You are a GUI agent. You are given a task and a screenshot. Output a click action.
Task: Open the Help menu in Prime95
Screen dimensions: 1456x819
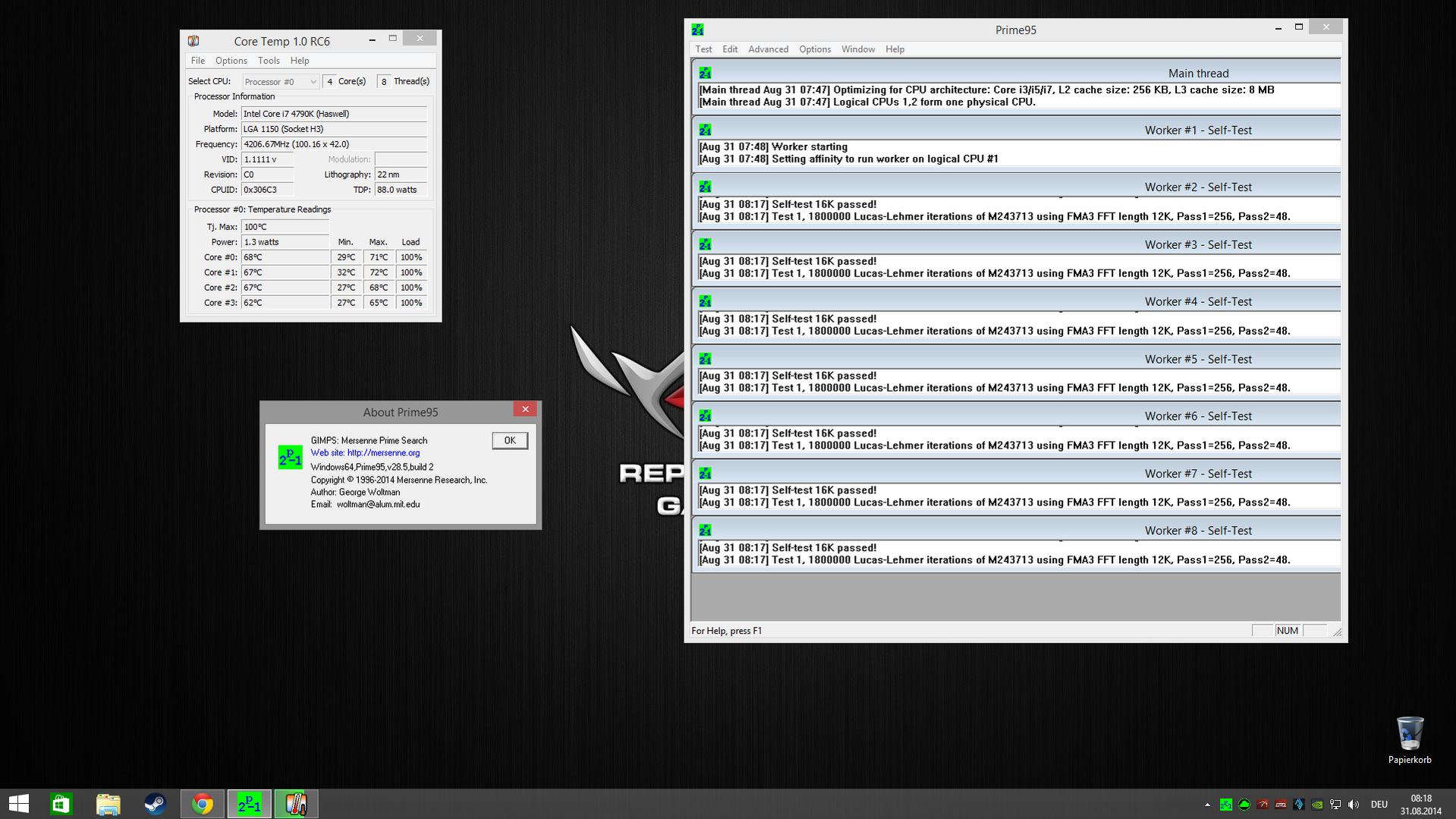pos(895,49)
